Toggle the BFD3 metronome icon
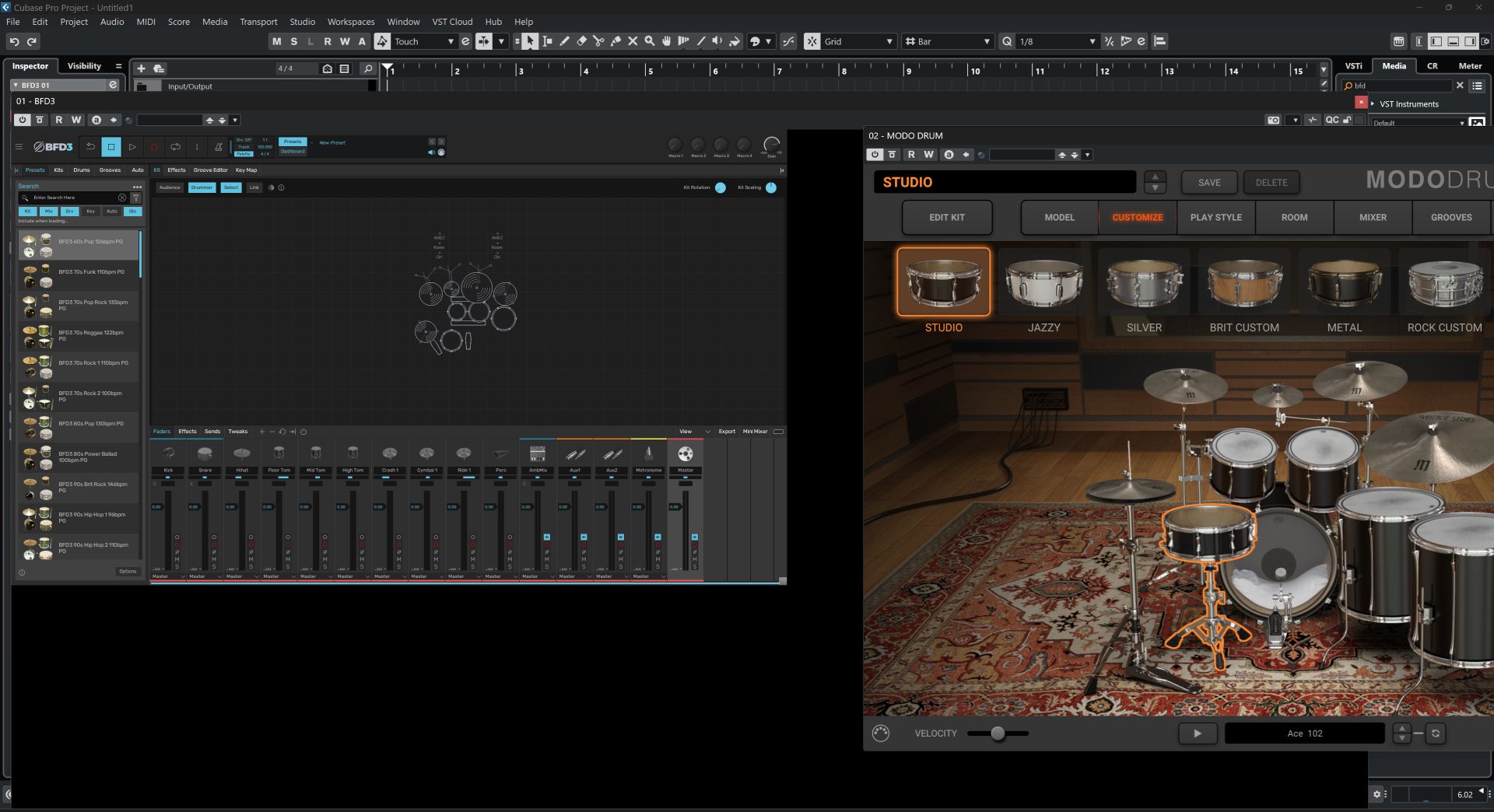 (x=219, y=146)
